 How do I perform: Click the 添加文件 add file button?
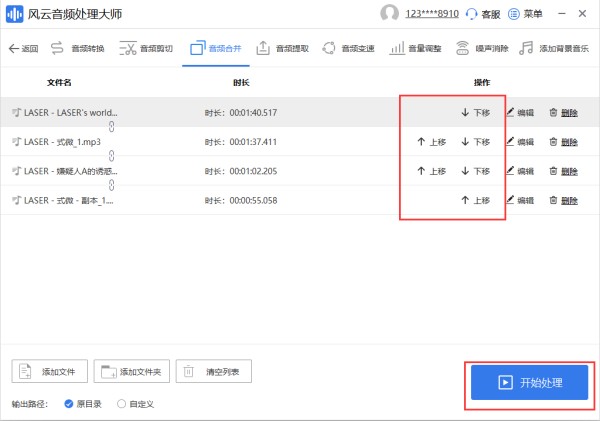[x=50, y=372]
